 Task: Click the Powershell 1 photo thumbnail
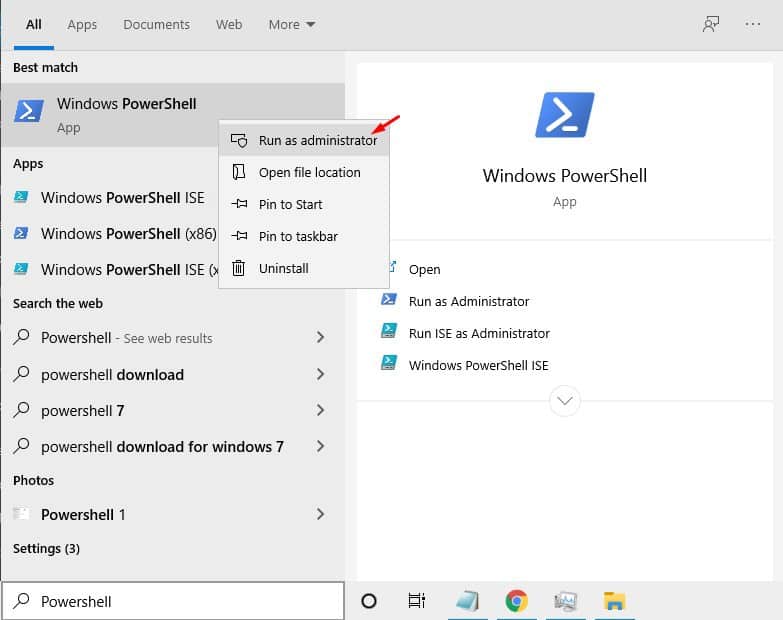click(21, 514)
